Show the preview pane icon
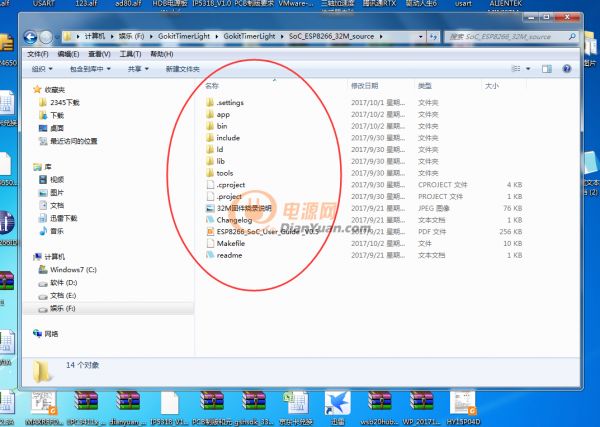Viewport: 600px width, 427px height. point(547,69)
